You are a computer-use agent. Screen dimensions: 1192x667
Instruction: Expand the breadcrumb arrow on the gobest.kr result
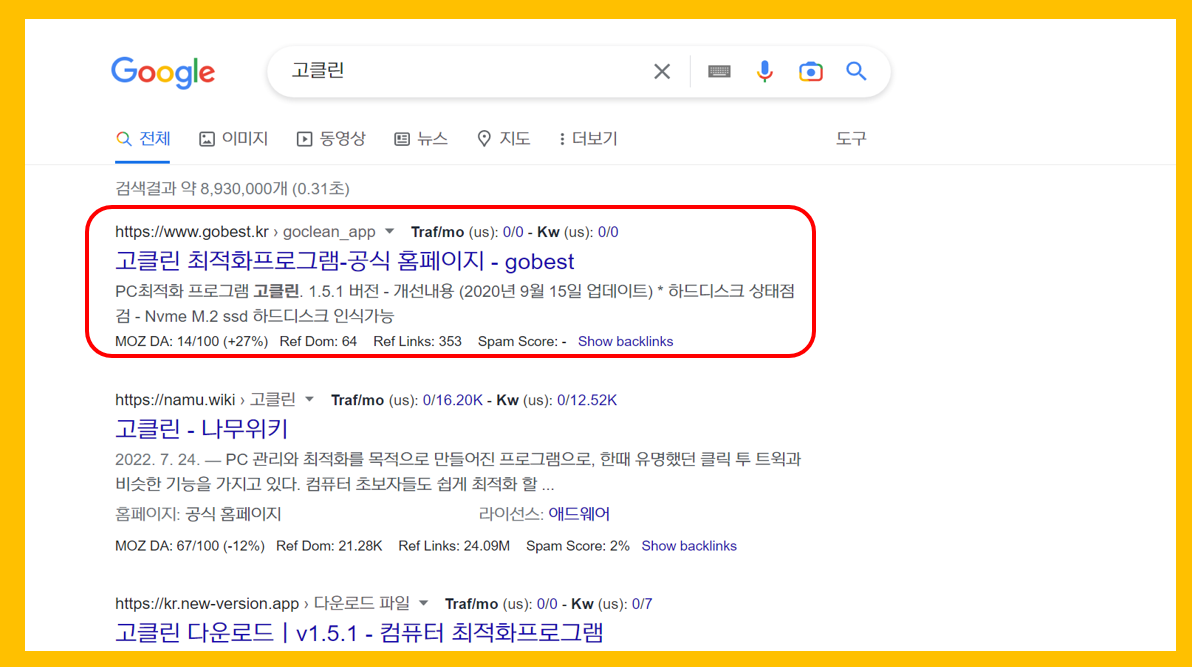point(390,231)
